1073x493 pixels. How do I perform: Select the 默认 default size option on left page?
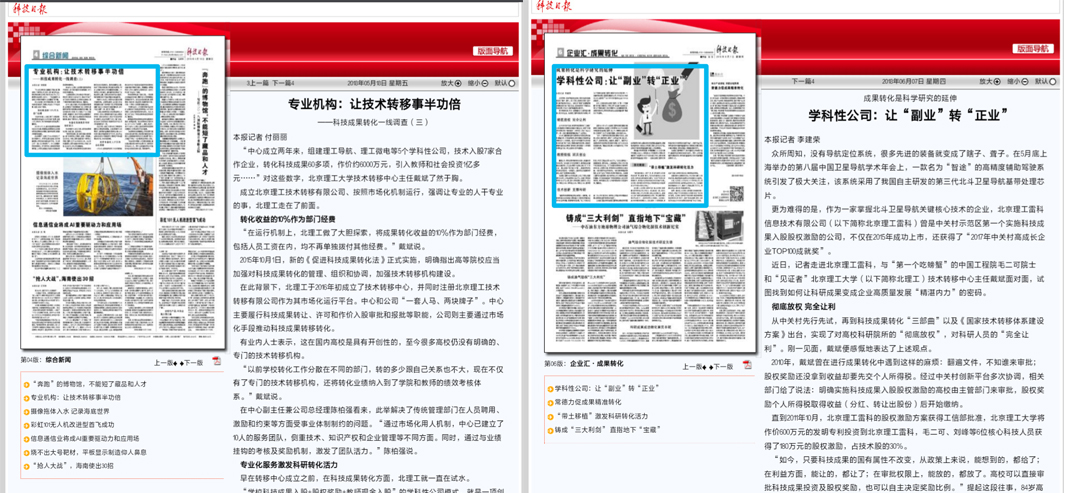click(510, 84)
